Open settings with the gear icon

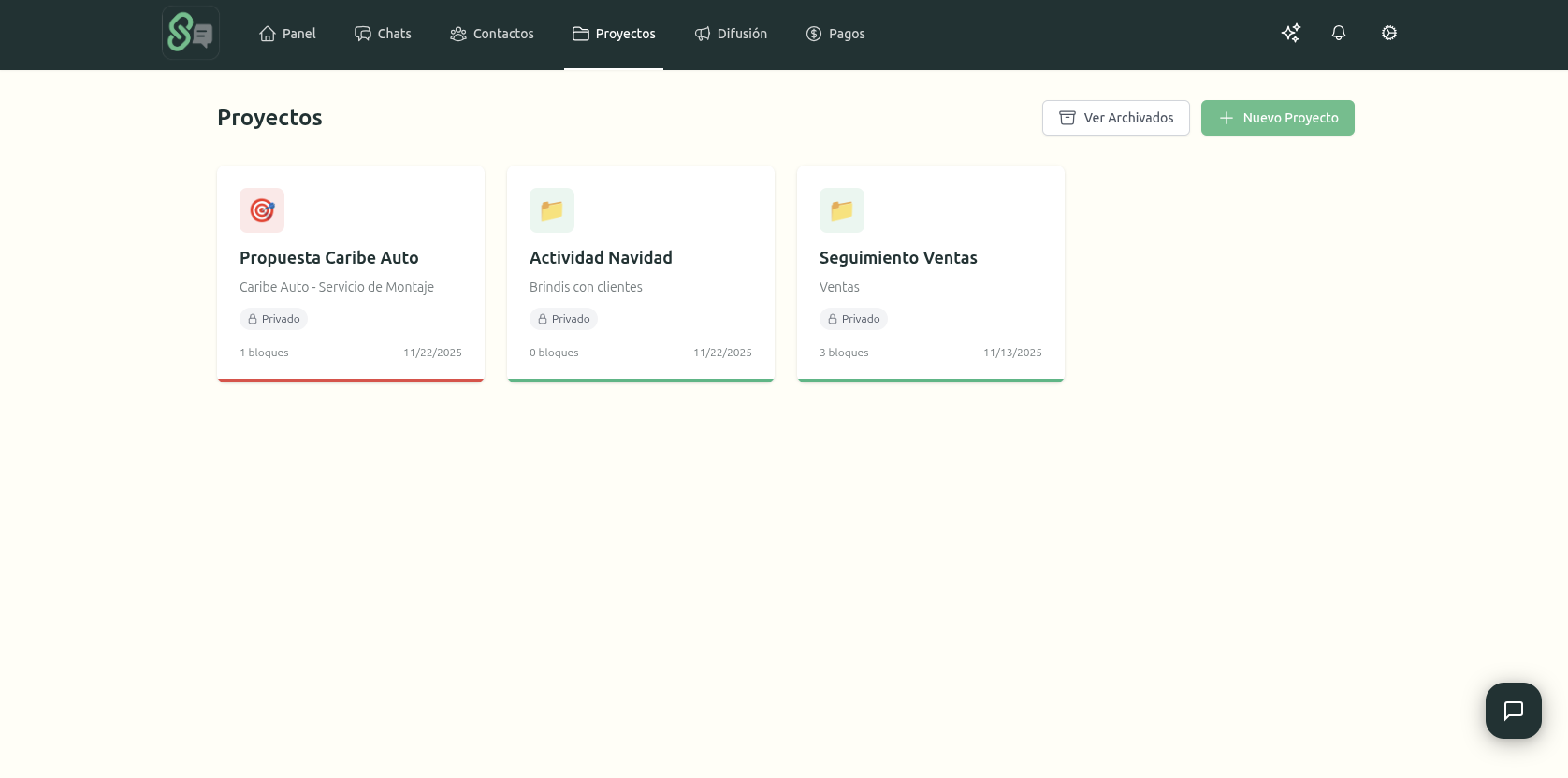(1389, 33)
